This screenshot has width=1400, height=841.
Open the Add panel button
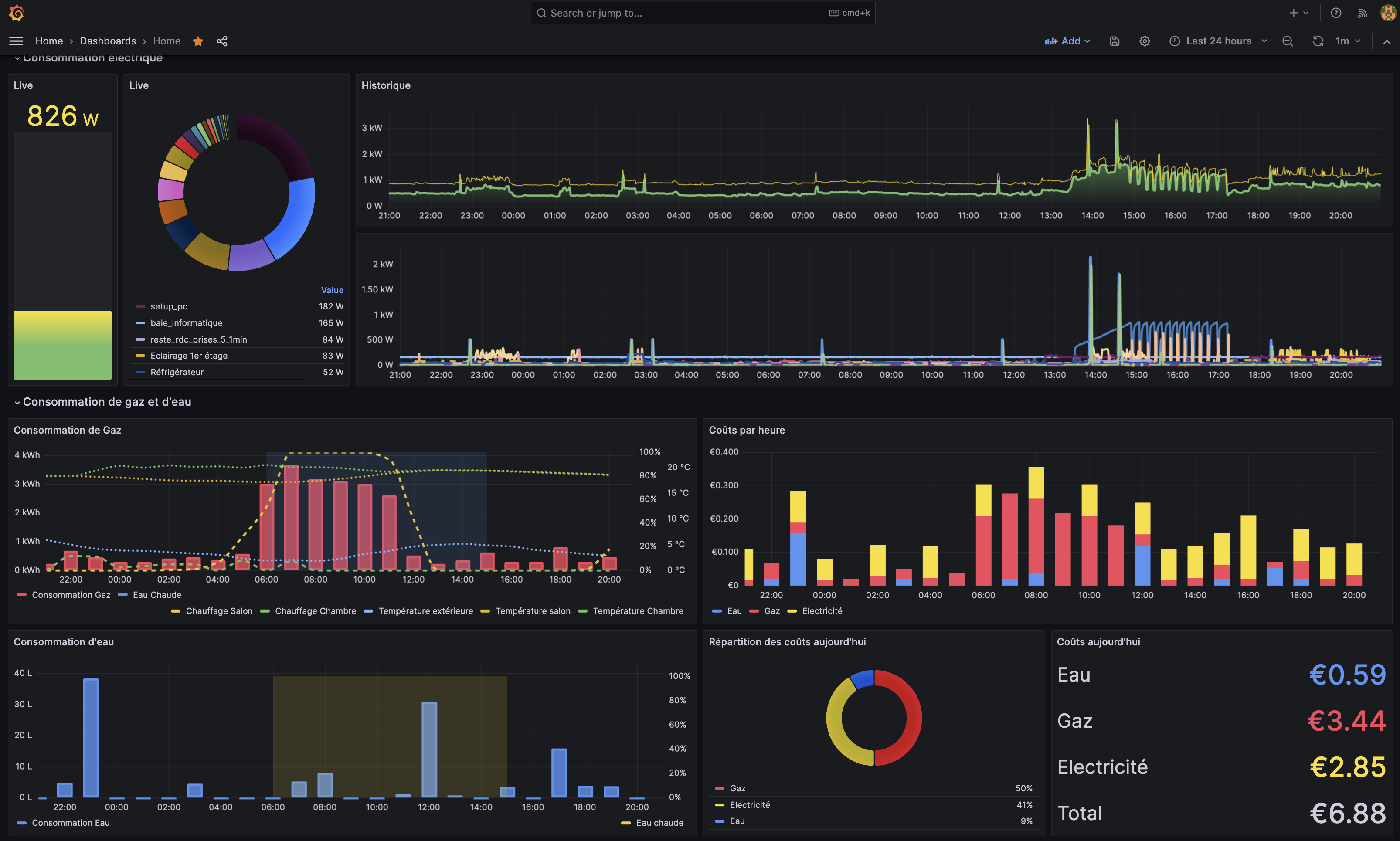coord(1068,41)
